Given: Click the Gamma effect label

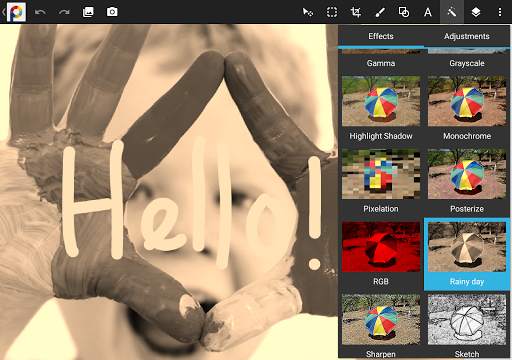Looking at the screenshot, I should pos(381,63).
